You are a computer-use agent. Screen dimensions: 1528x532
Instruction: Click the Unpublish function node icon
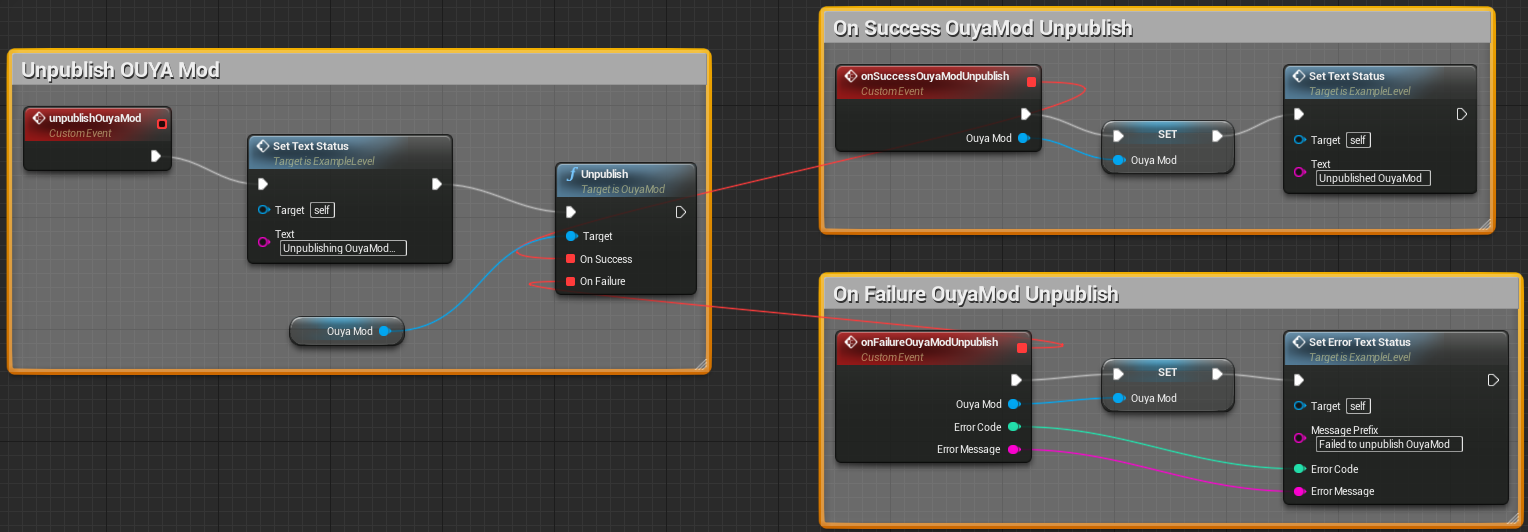pos(571,174)
